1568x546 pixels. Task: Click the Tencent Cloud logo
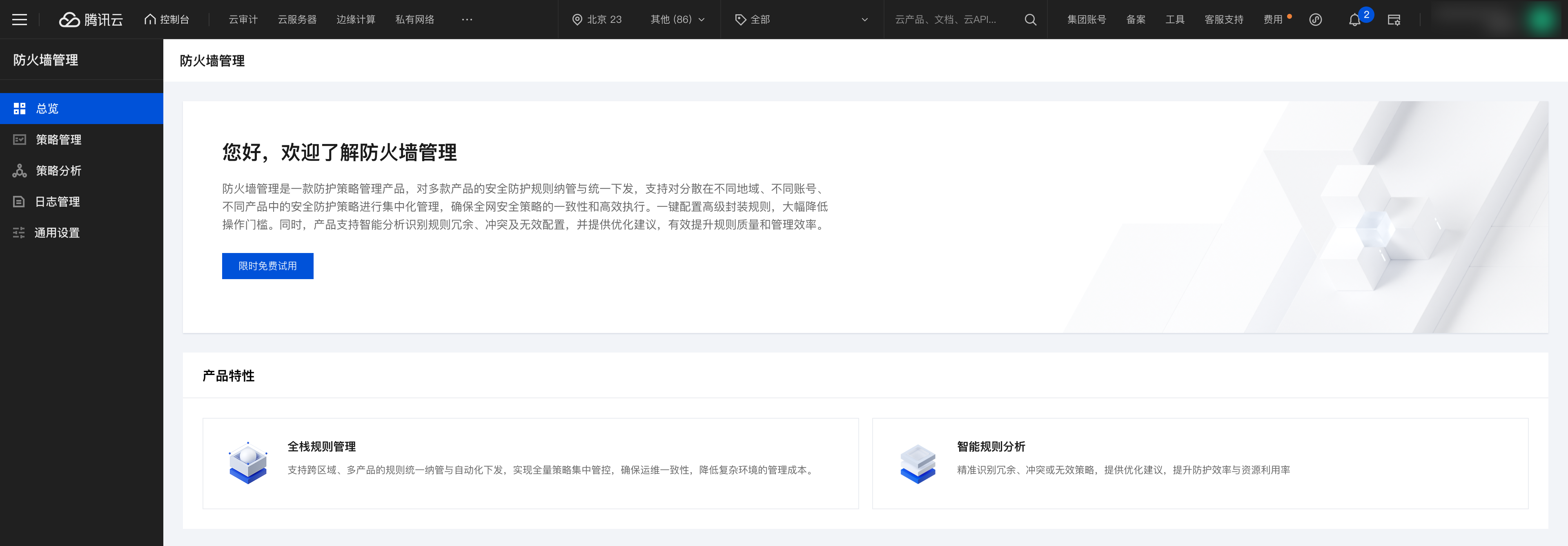point(91,20)
